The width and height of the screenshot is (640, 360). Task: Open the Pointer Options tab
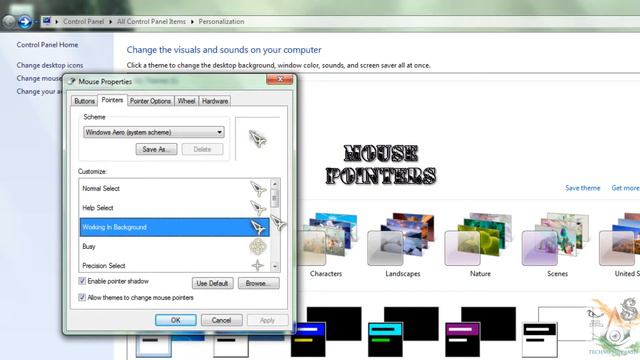pyautogui.click(x=150, y=101)
